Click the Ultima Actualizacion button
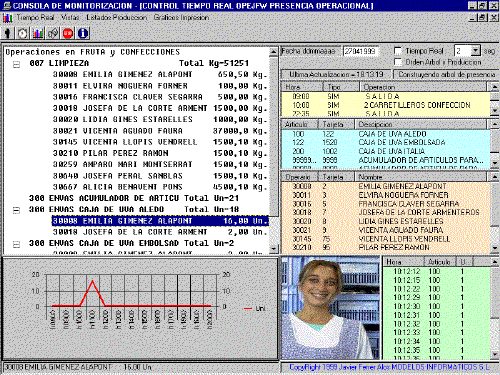This screenshot has height=375, width=500. coord(336,74)
